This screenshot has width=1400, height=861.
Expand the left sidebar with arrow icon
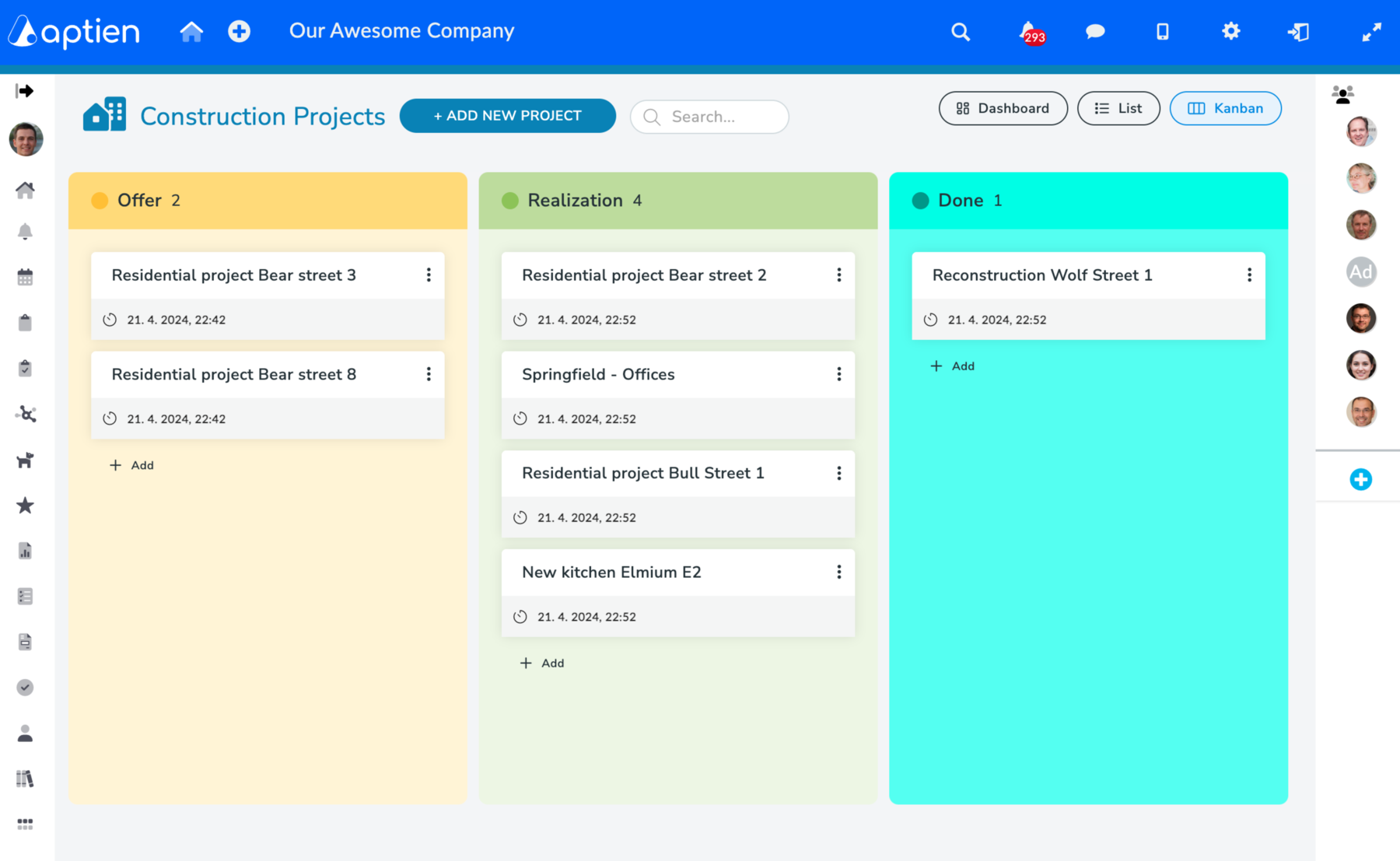click(x=25, y=91)
